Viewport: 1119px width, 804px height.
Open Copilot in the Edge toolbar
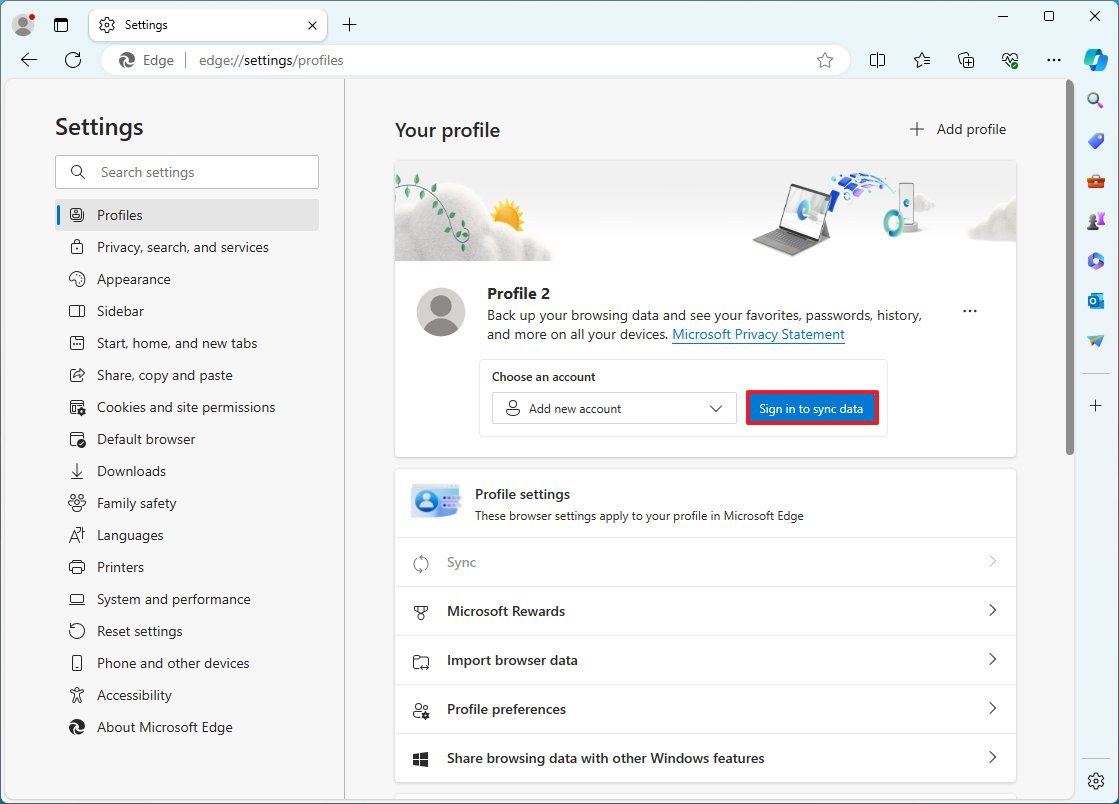pyautogui.click(x=1096, y=59)
